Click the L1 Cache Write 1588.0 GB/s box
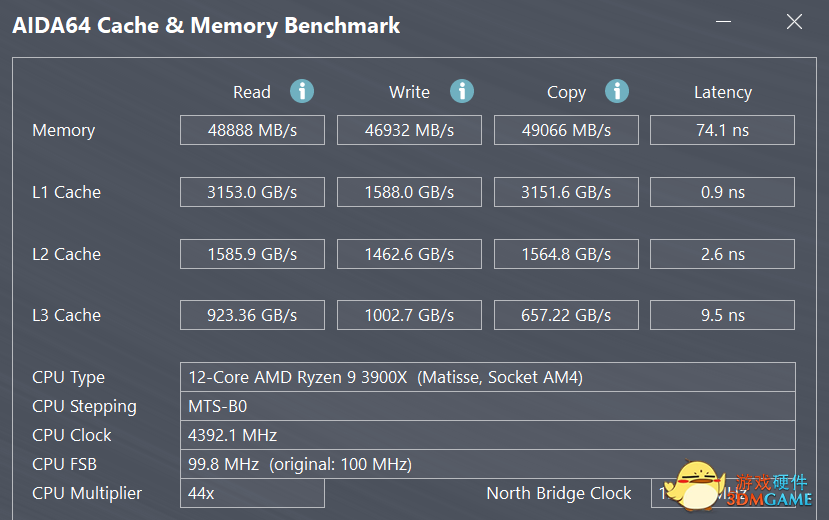 click(409, 192)
